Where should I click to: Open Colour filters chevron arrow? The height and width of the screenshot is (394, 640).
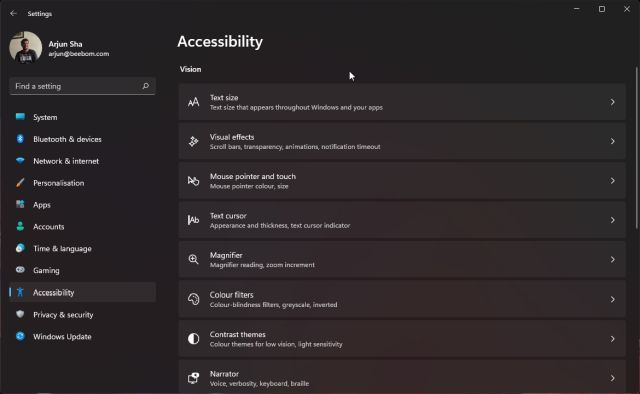pyautogui.click(x=613, y=299)
